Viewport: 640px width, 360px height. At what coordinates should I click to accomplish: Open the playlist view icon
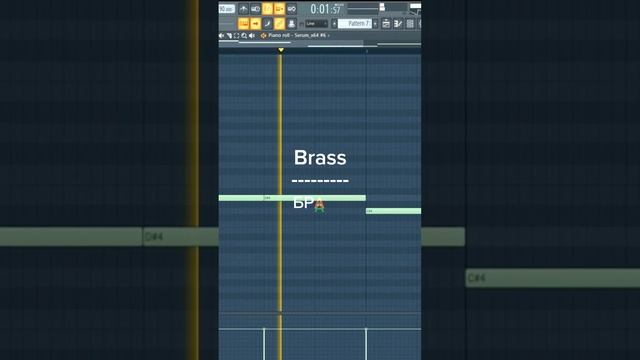coord(386,24)
